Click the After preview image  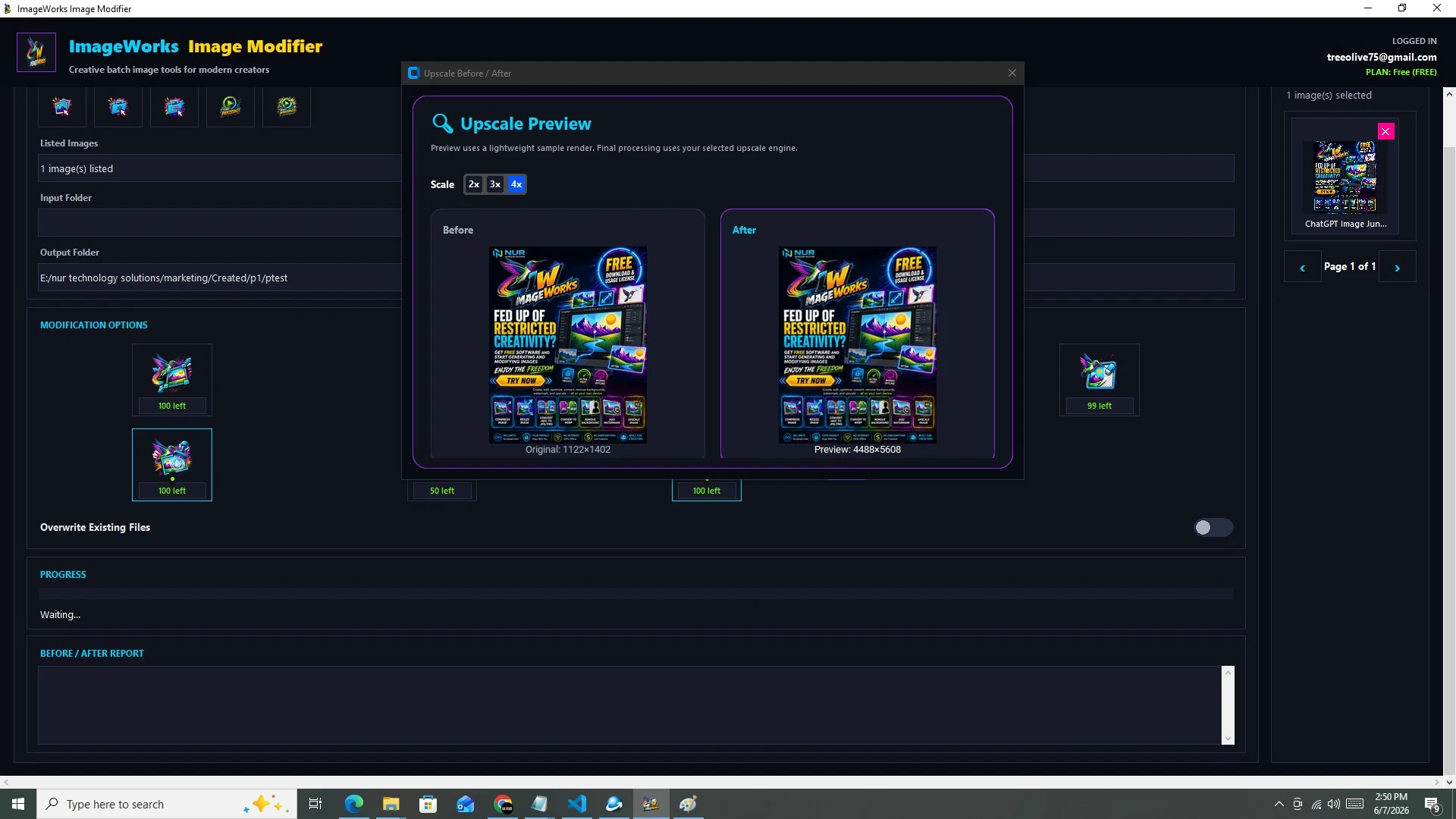[x=858, y=344]
